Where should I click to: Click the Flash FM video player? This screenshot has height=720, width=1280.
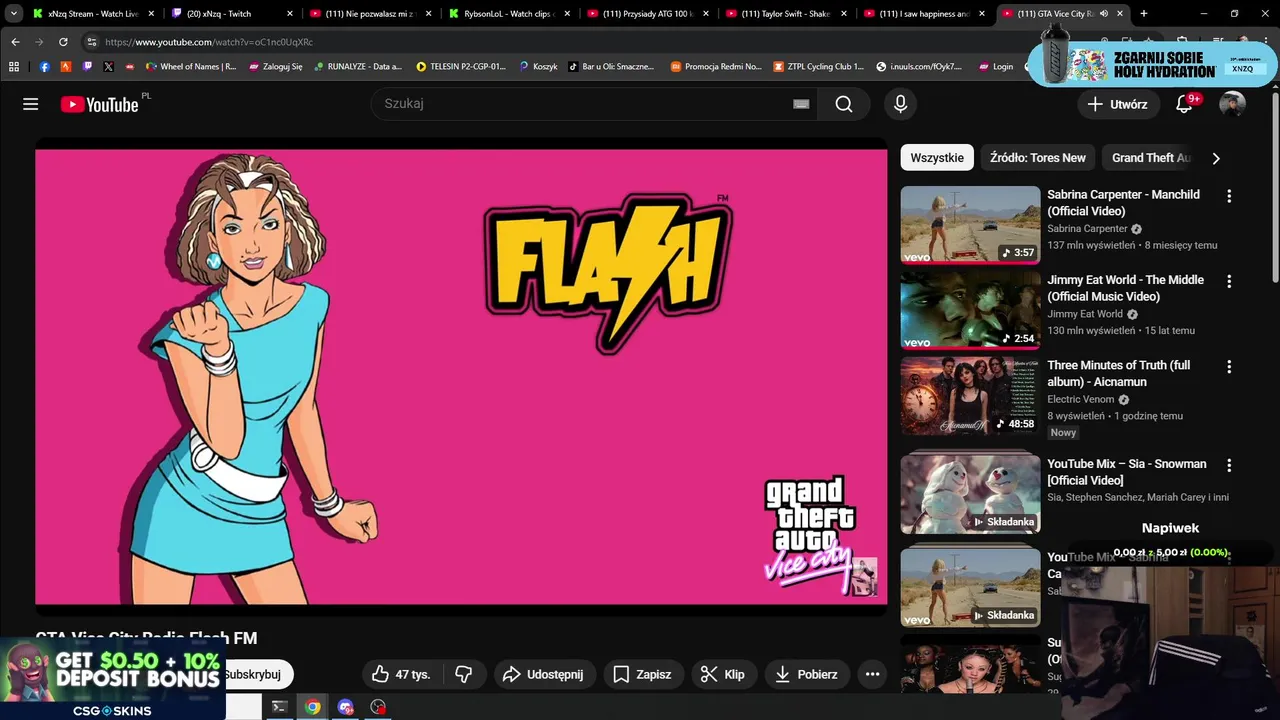point(461,377)
